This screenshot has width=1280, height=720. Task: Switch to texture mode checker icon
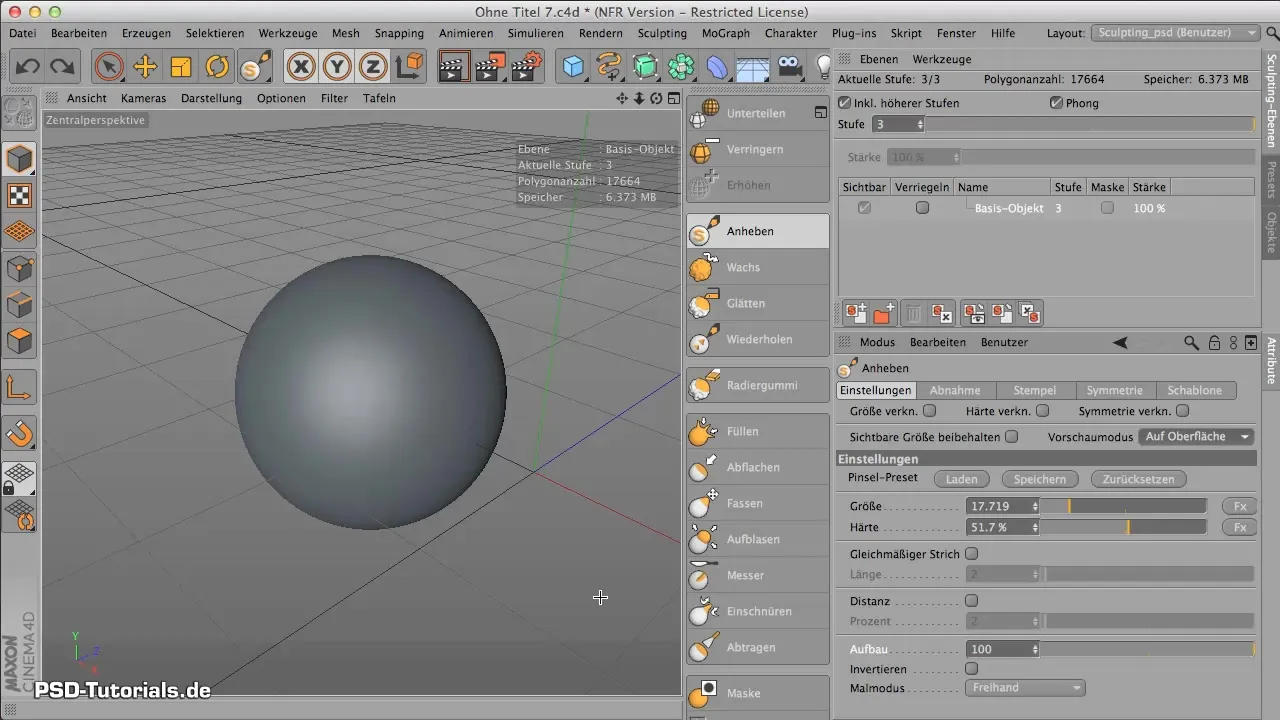pos(21,195)
